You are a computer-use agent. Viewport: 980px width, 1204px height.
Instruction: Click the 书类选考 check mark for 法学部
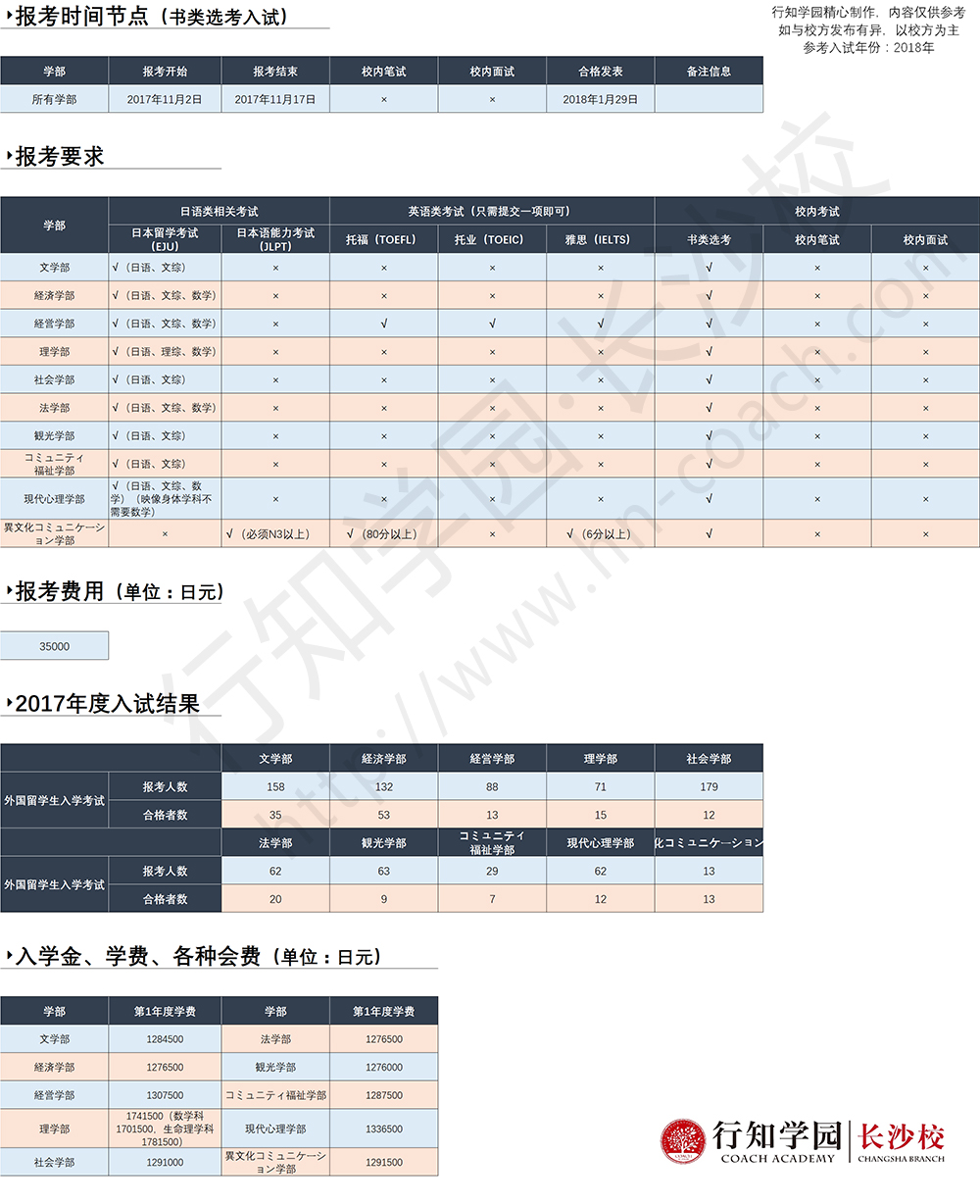709,408
